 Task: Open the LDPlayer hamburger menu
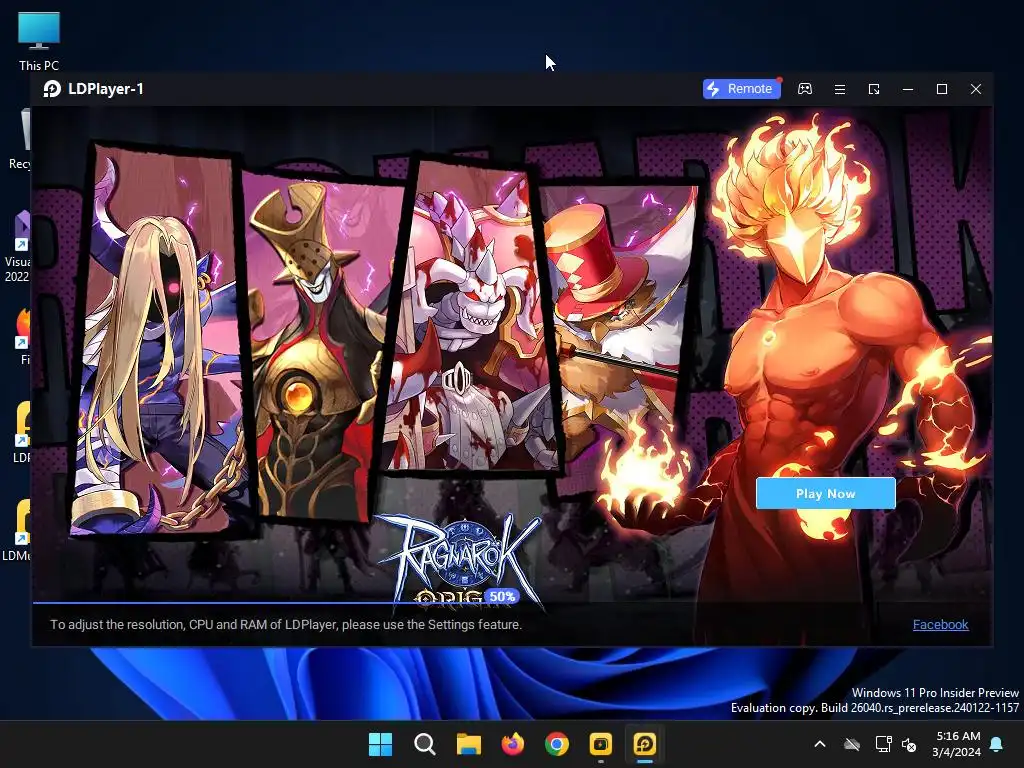[x=840, y=89]
